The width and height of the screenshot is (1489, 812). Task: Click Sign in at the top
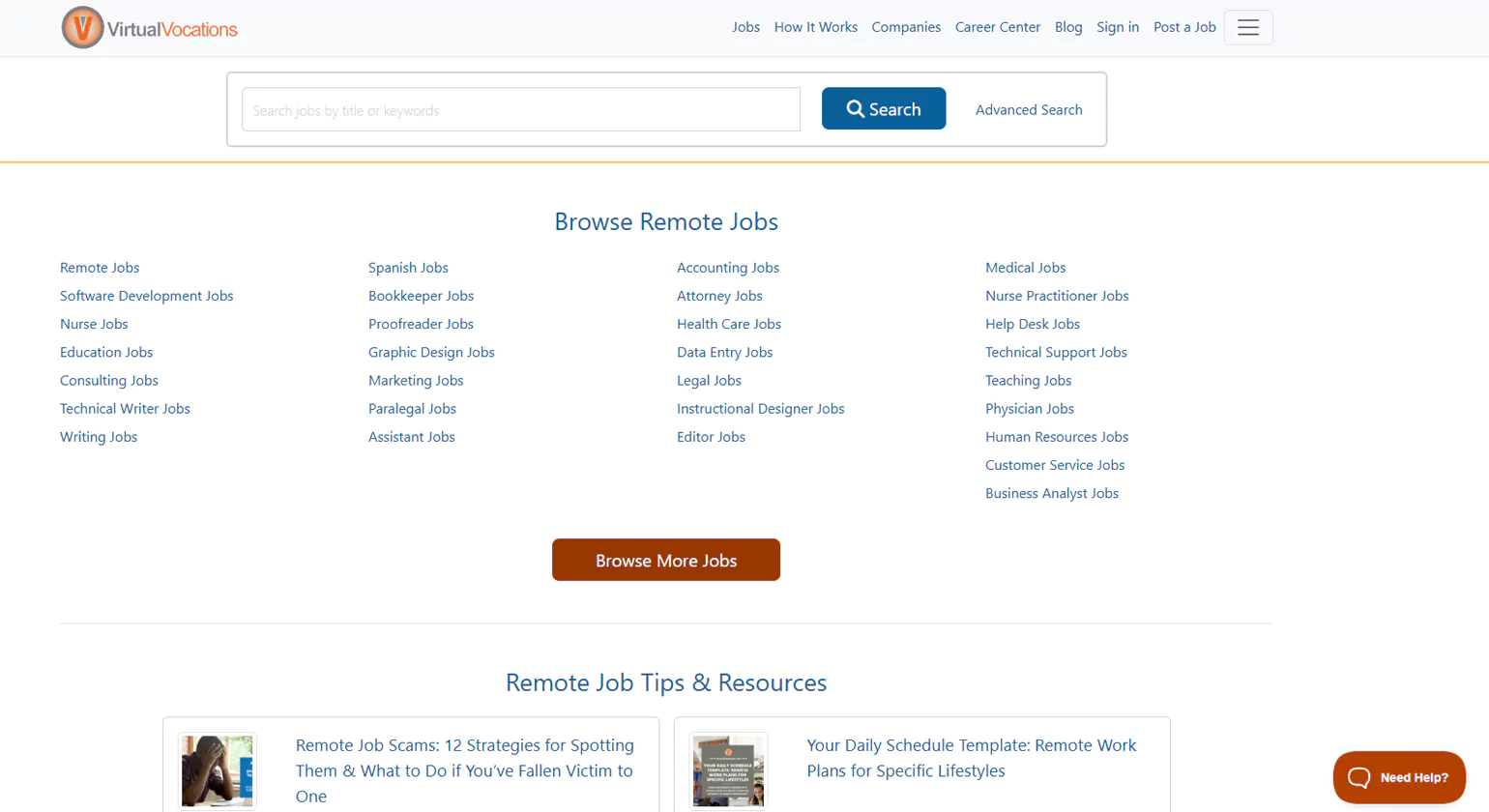coord(1117,27)
